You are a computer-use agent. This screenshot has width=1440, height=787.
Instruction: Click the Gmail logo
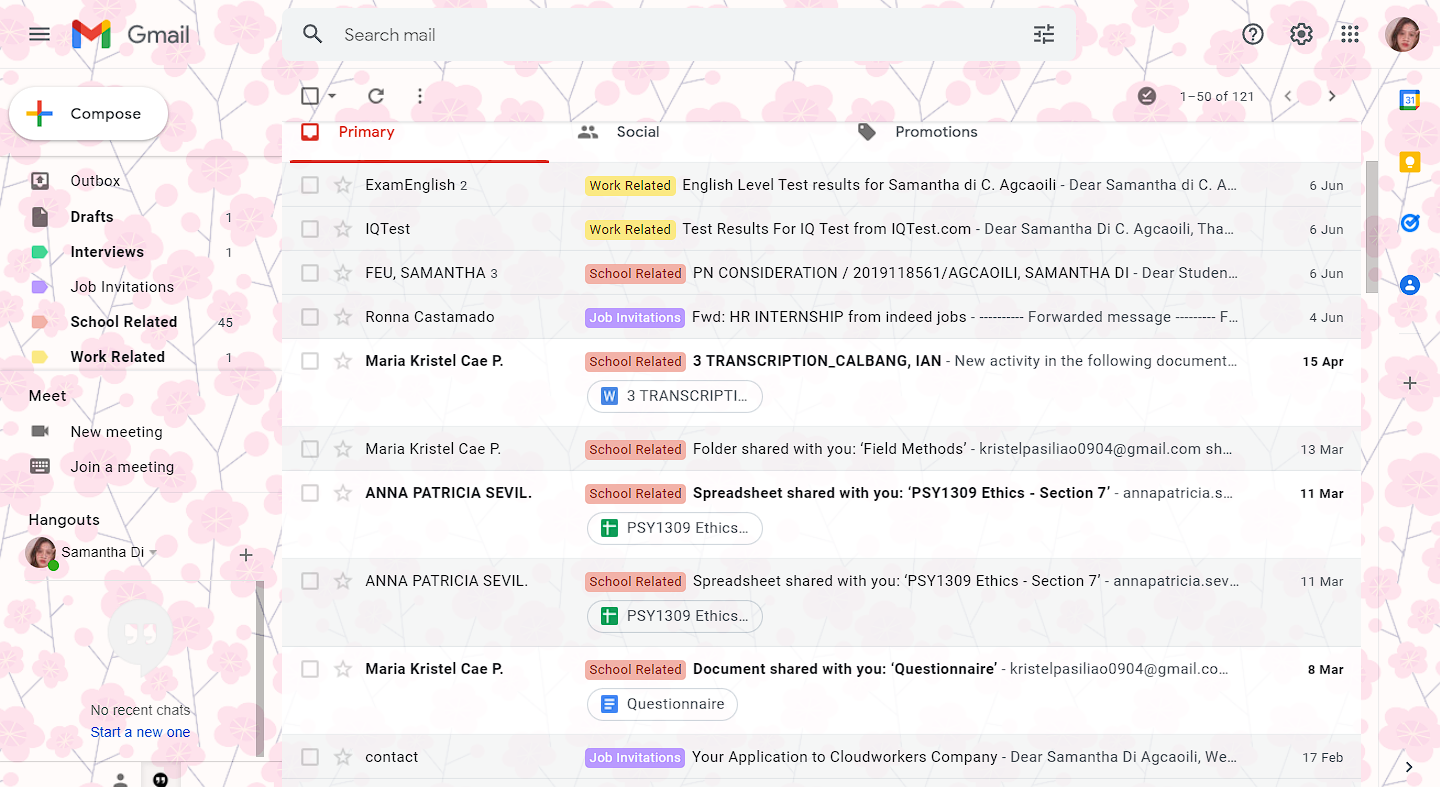point(131,34)
